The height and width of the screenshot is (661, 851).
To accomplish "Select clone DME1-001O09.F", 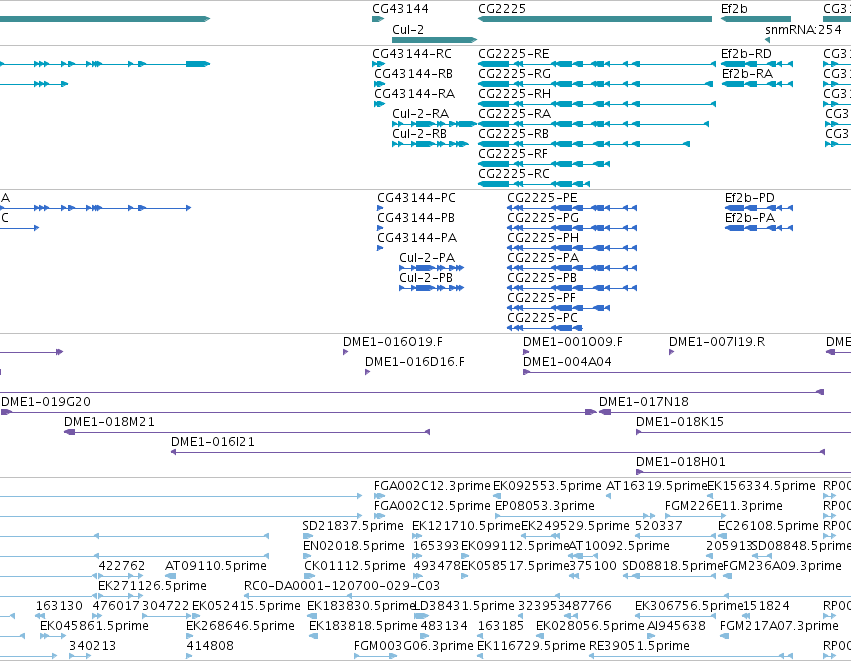I will tap(573, 342).
